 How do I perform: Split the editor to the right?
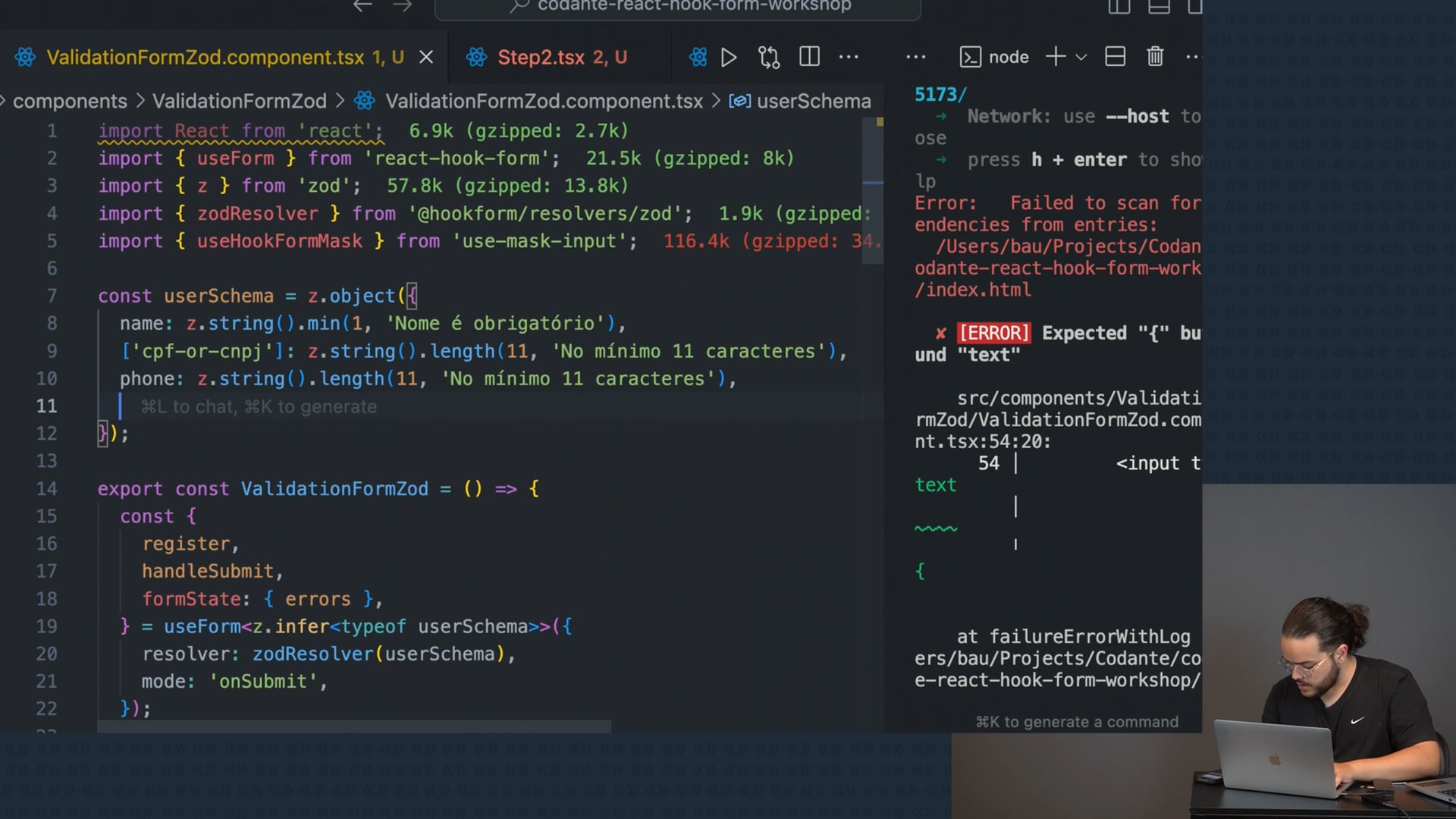click(x=809, y=57)
